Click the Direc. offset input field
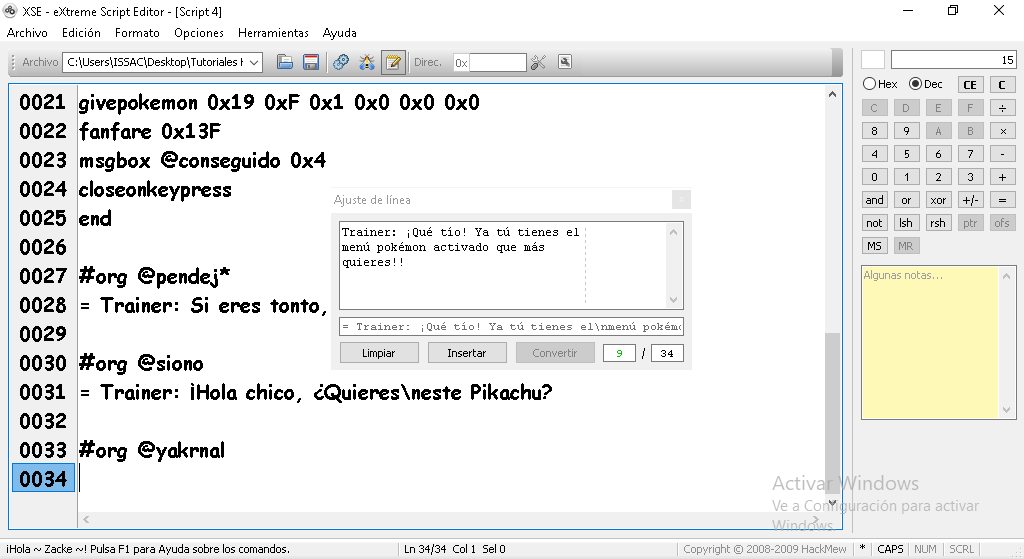Screen dimensions: 1024x559 click(x=497, y=62)
